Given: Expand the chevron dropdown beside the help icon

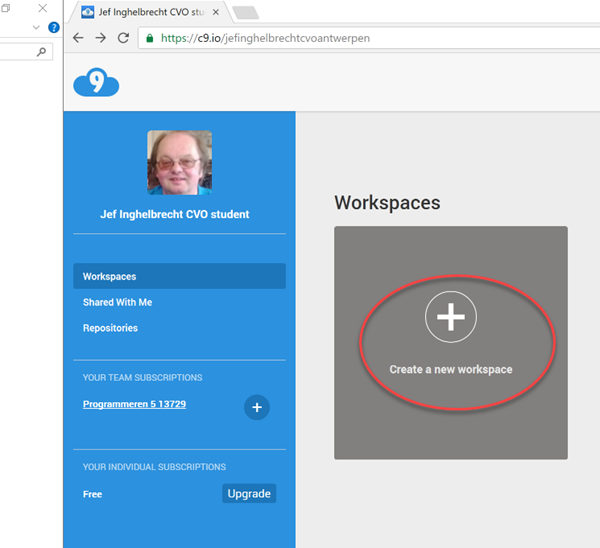Looking at the screenshot, I should point(37,28).
